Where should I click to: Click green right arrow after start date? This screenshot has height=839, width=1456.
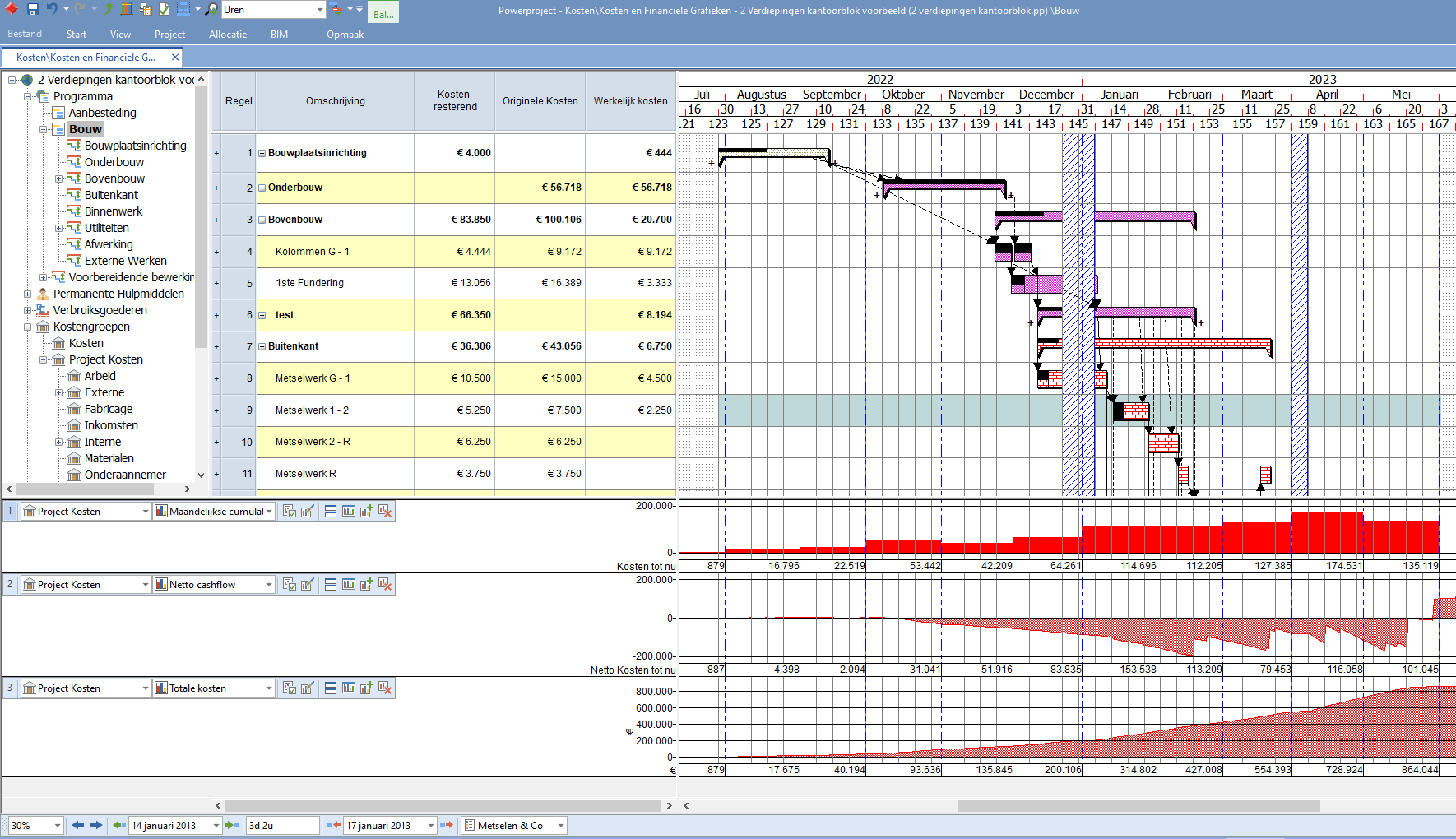(x=232, y=825)
